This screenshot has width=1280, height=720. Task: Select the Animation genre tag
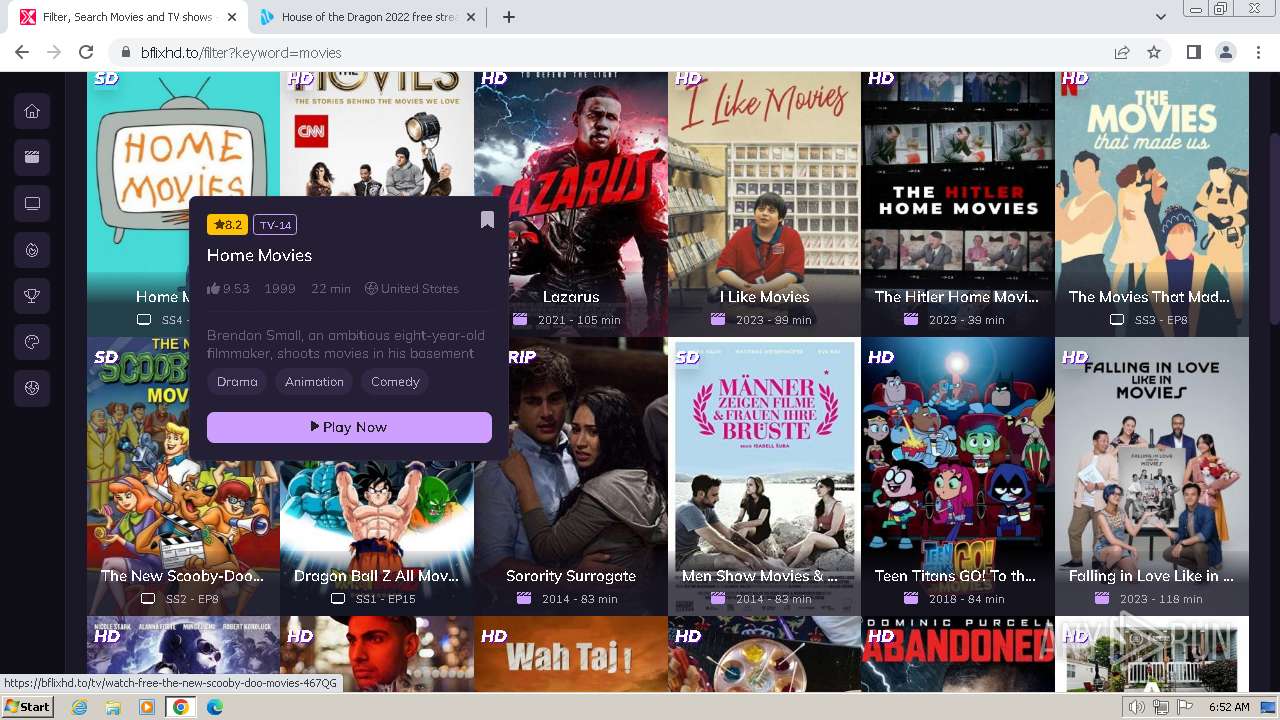point(314,382)
